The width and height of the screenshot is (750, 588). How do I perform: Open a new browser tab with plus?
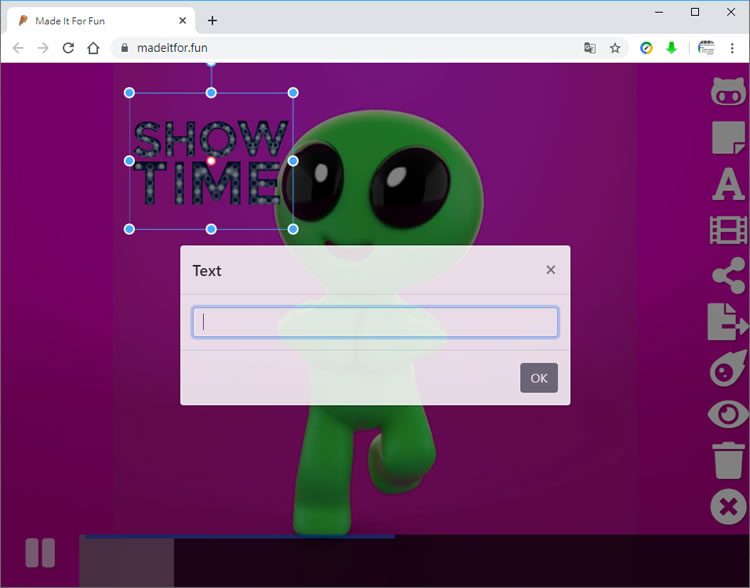coord(212,21)
